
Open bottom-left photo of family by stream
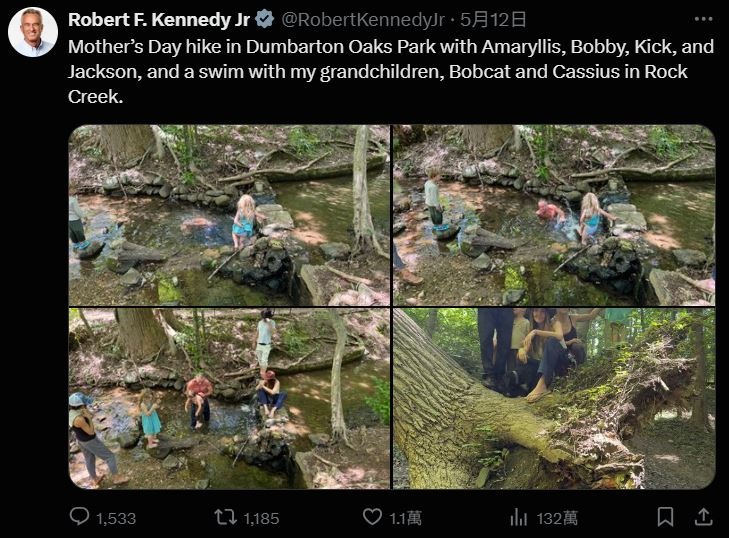click(229, 398)
